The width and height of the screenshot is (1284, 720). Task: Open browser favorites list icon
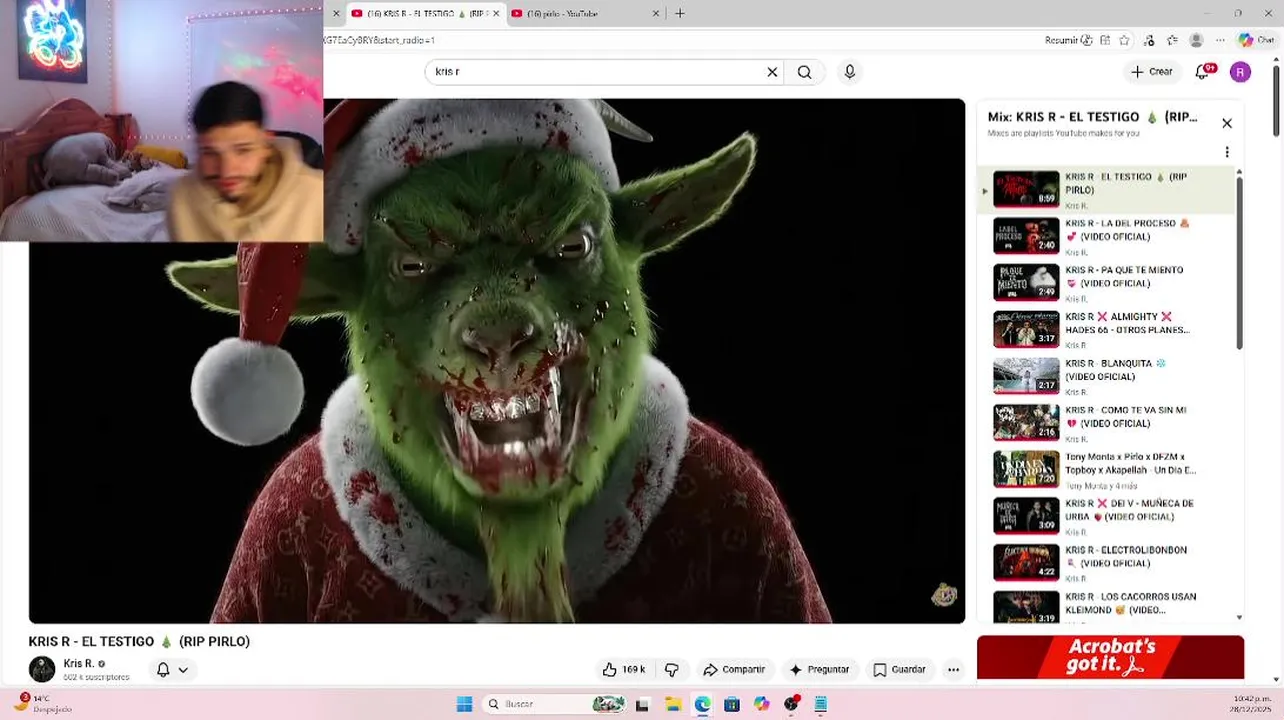(1172, 40)
